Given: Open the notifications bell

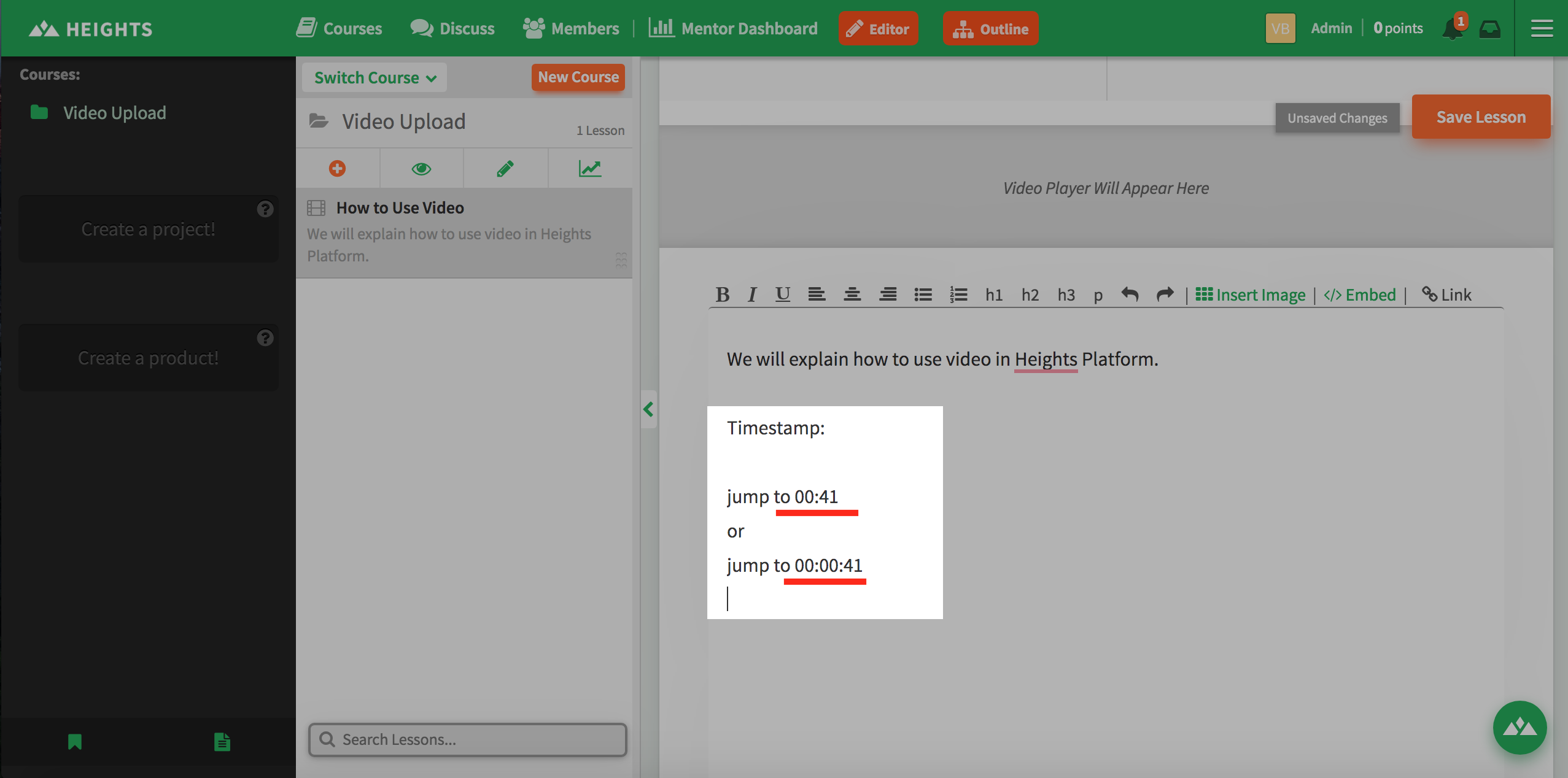Looking at the screenshot, I should pyautogui.click(x=1453, y=28).
